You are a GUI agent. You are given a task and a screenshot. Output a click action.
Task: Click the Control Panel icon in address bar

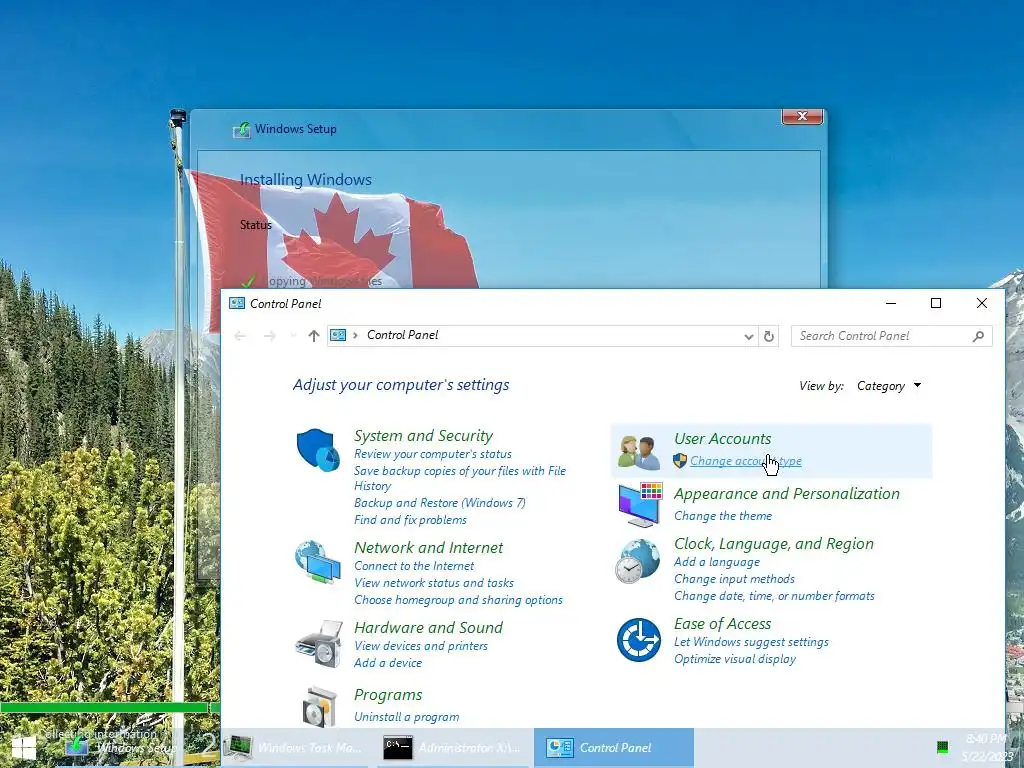[x=338, y=335]
